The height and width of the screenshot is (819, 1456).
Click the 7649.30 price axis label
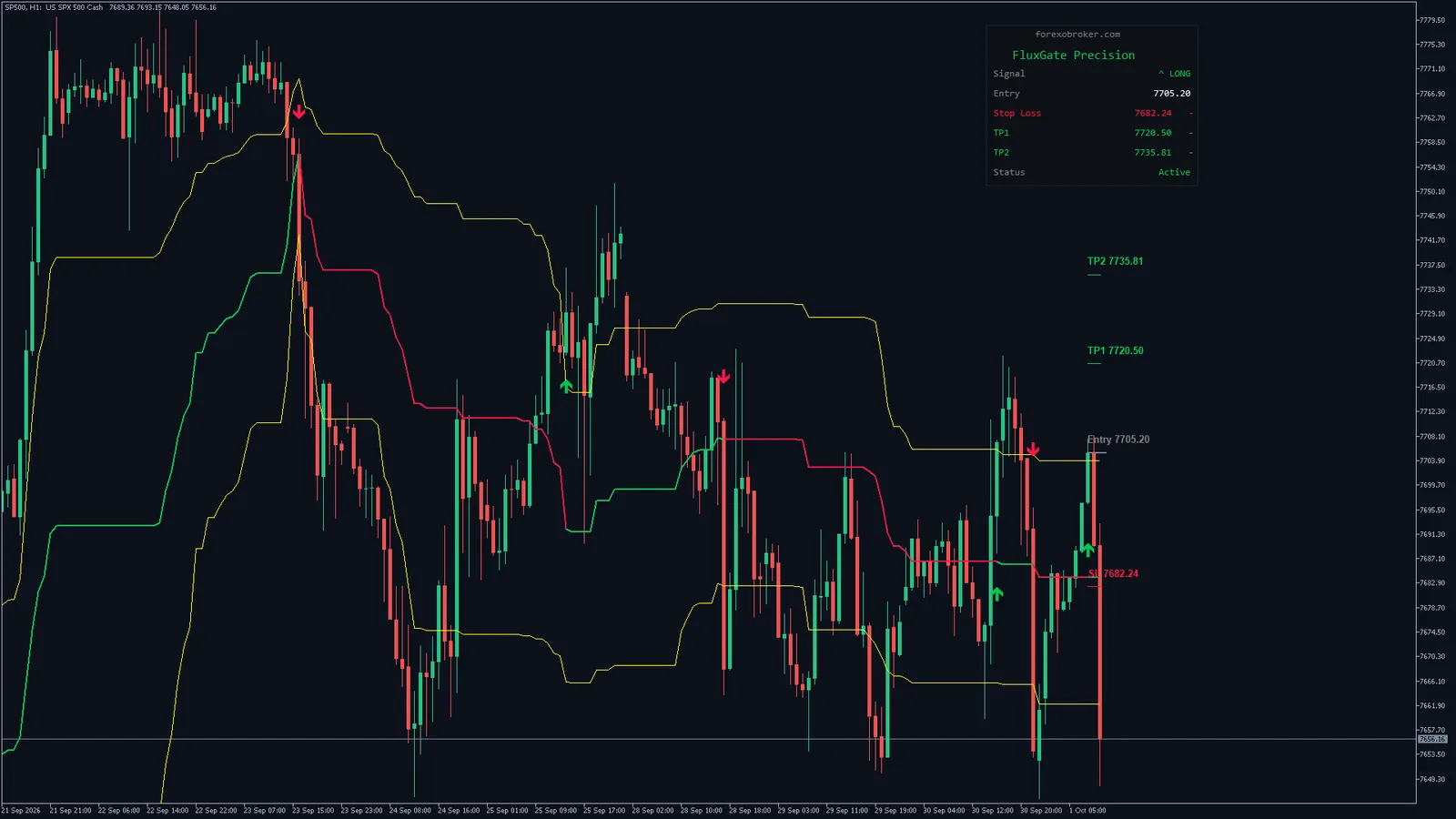(1432, 779)
